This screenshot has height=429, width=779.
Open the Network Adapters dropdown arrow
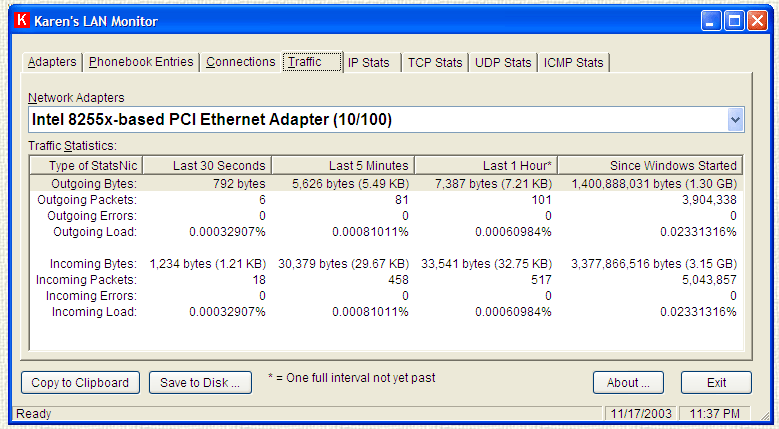tap(735, 120)
